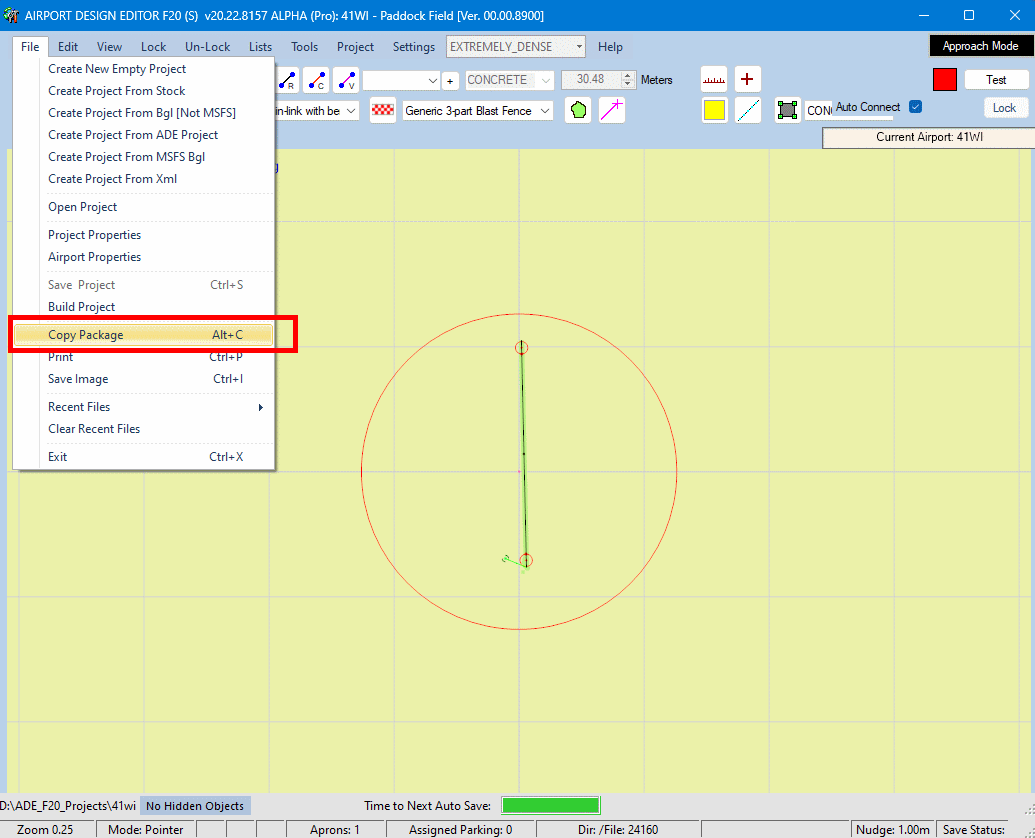Viewport: 1035px width, 838px height.
Task: Click the magenta line with star tool
Action: click(x=612, y=111)
